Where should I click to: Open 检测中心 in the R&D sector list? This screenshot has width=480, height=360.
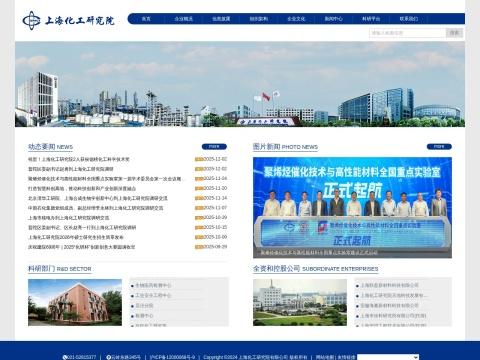(x=144, y=316)
